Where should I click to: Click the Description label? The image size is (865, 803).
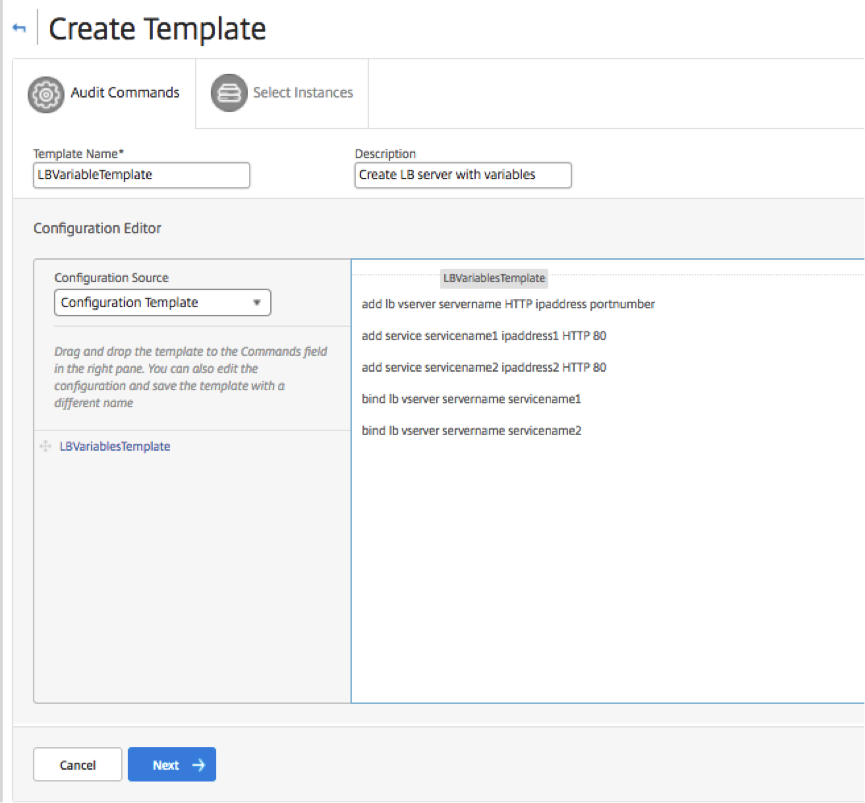385,154
